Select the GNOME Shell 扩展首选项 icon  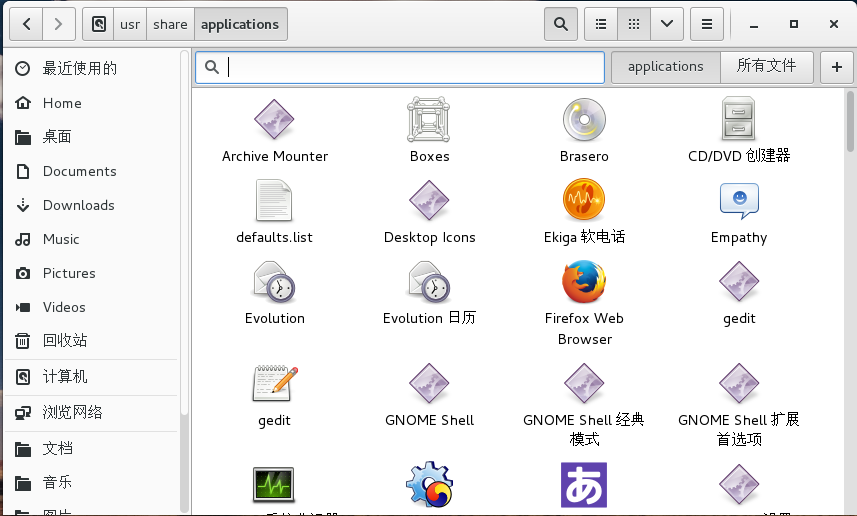tap(739, 384)
